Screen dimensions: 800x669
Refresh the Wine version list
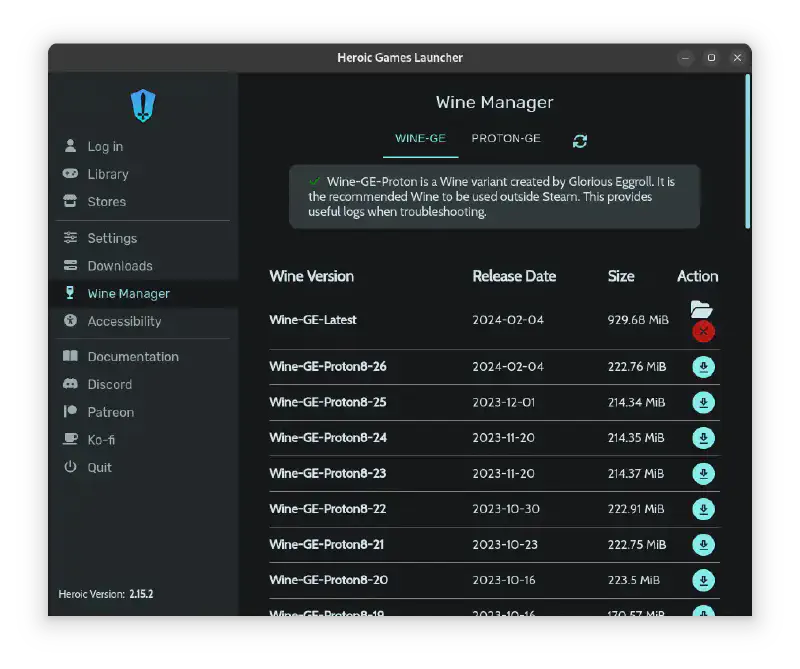[x=580, y=141]
